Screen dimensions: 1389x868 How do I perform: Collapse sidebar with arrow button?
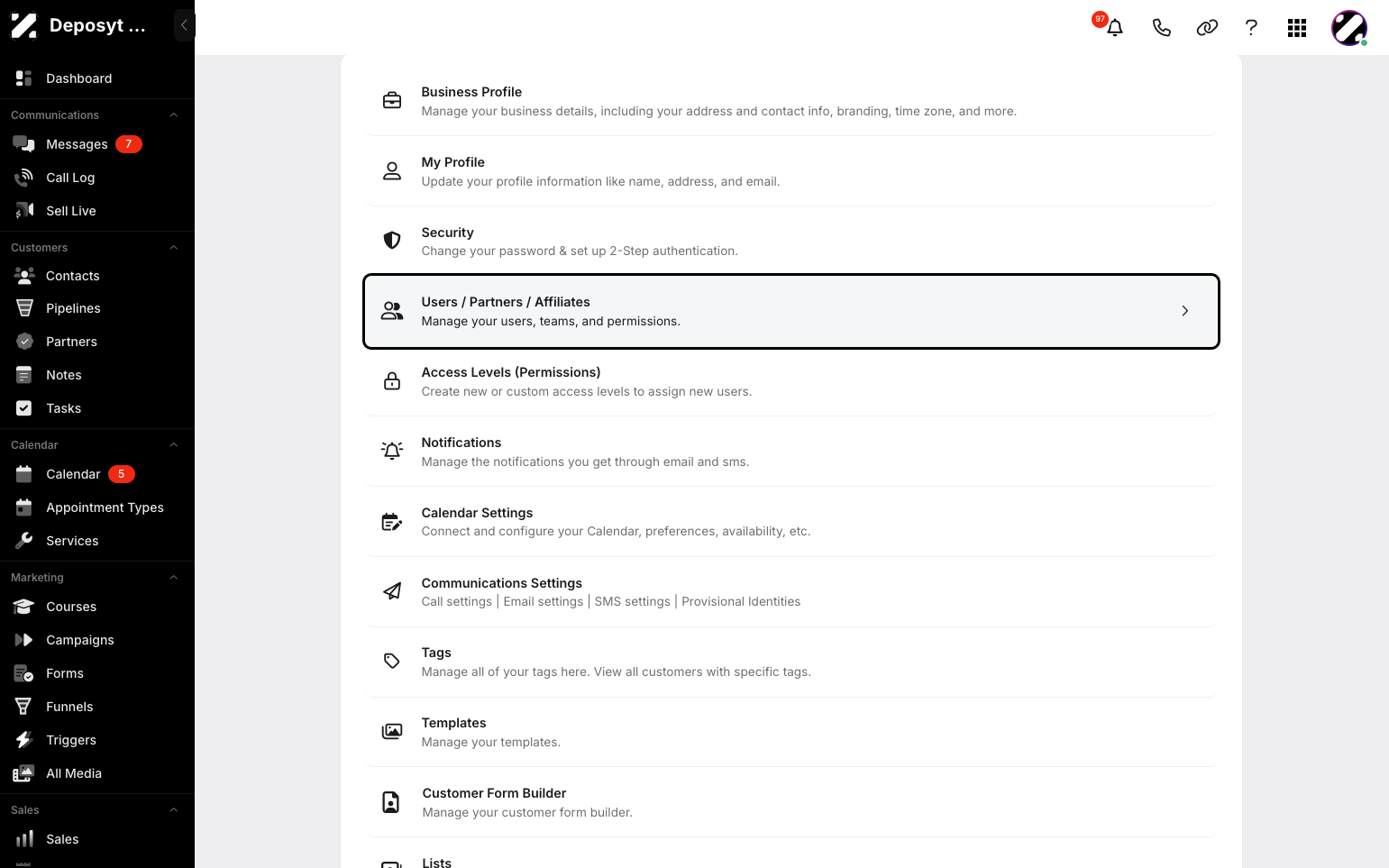coord(184,25)
